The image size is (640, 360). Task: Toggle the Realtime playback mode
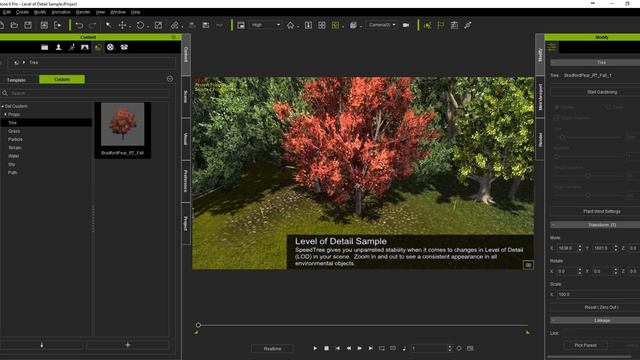272,349
